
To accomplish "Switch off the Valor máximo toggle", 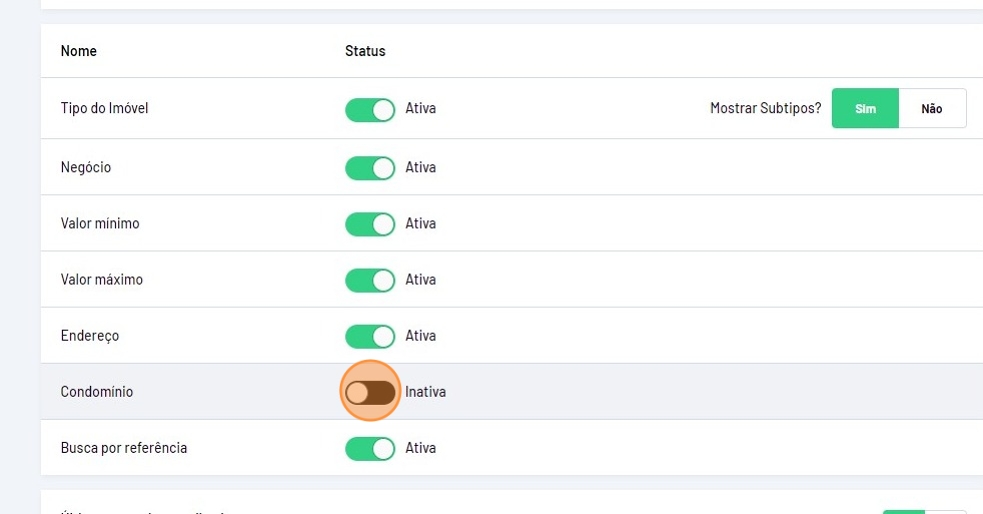I will pyautogui.click(x=370, y=280).
